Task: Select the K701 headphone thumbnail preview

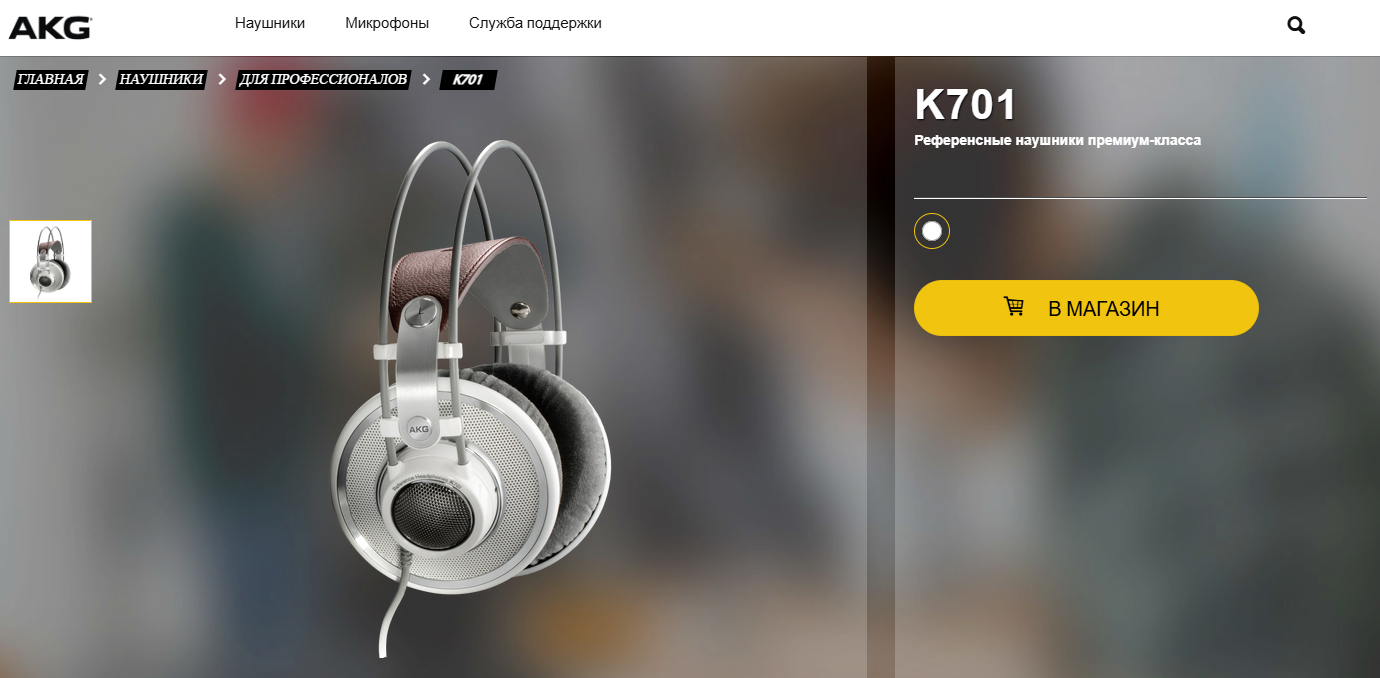Action: pyautogui.click(x=51, y=261)
